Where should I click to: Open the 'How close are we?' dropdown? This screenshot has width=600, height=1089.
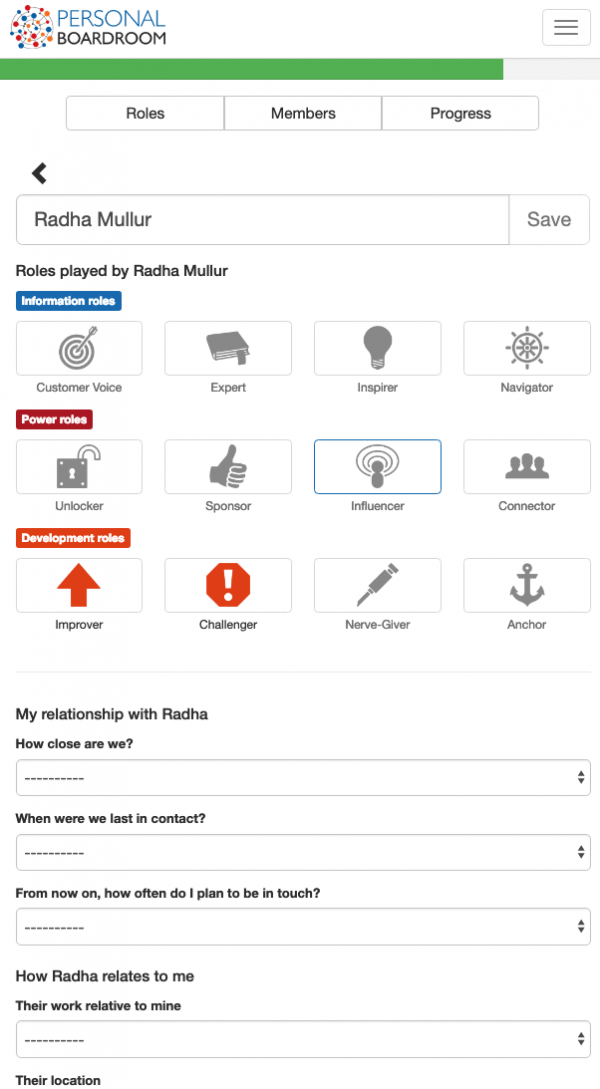point(303,777)
